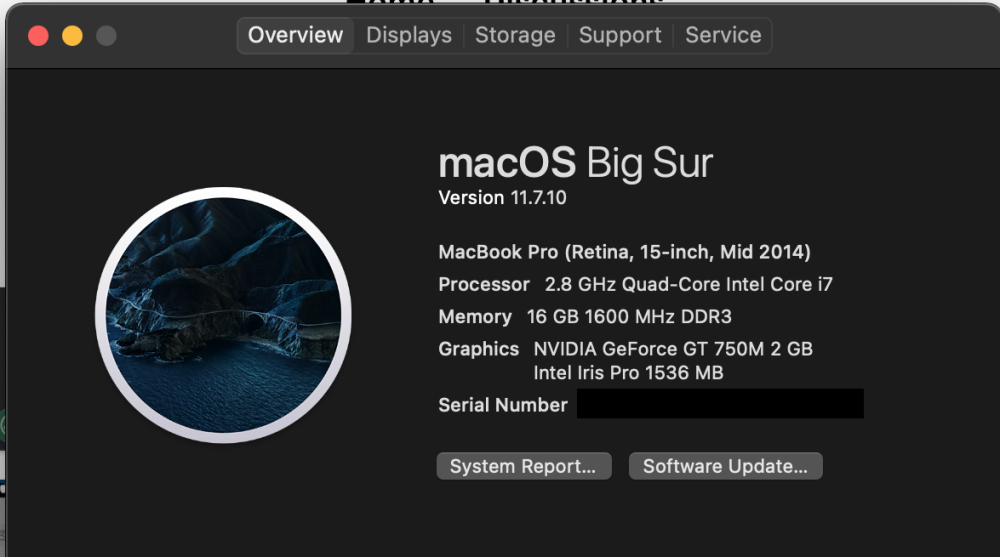Screen dimensions: 1000x557
Task: Click the NVIDIA GeForce GT 750M 2 GB line
Action: (673, 349)
